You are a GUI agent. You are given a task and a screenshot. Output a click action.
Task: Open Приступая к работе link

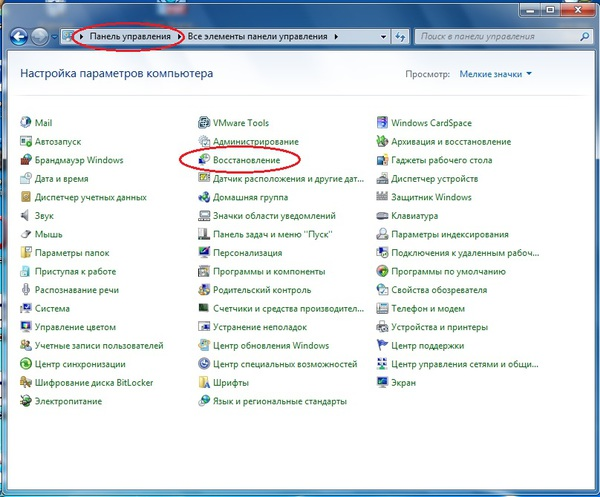click(75, 271)
